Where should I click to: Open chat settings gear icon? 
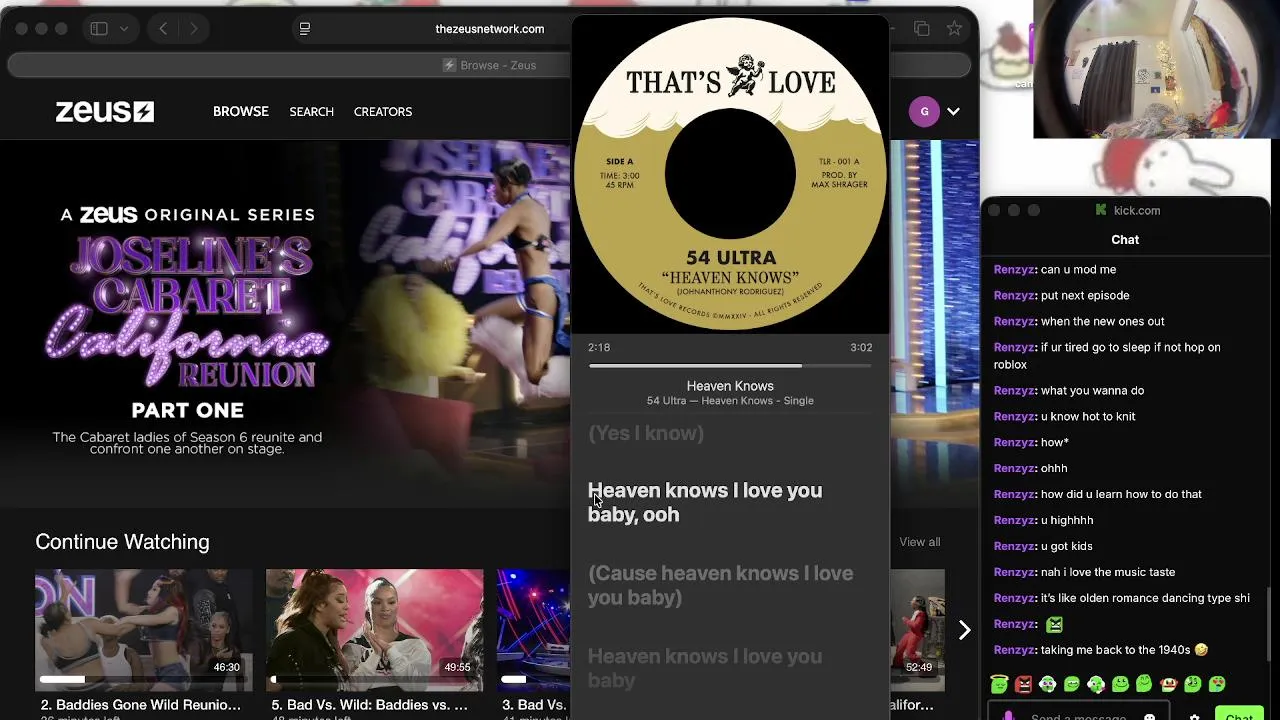tap(1194, 716)
